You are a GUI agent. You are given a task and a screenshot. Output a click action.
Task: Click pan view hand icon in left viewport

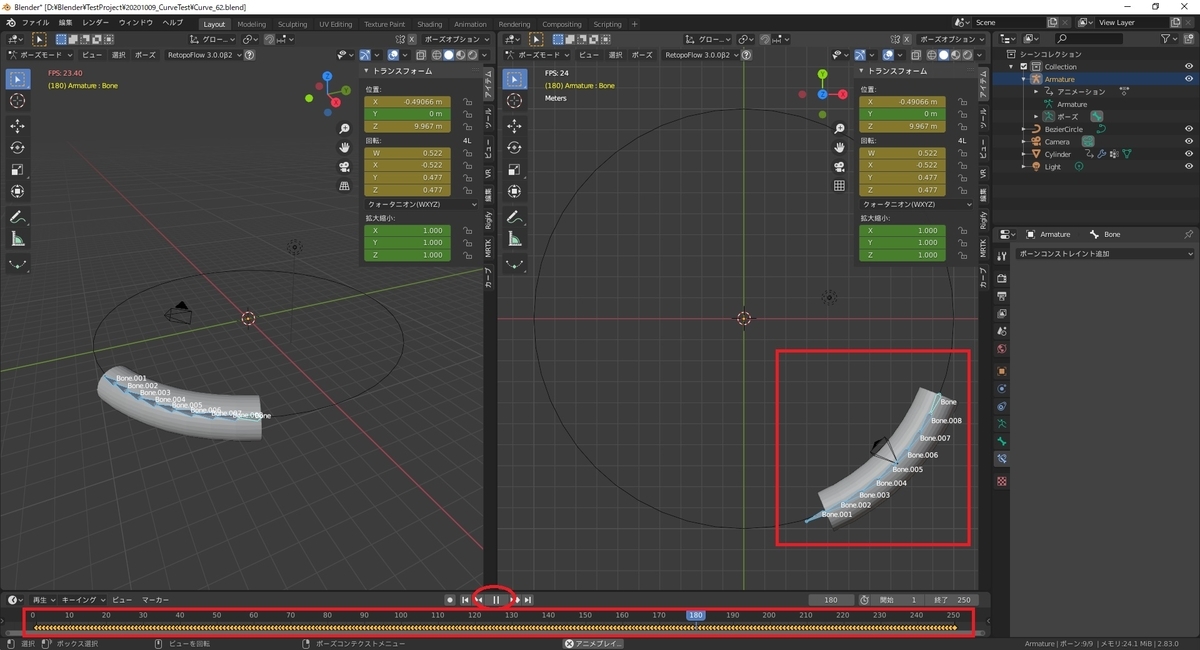(345, 148)
